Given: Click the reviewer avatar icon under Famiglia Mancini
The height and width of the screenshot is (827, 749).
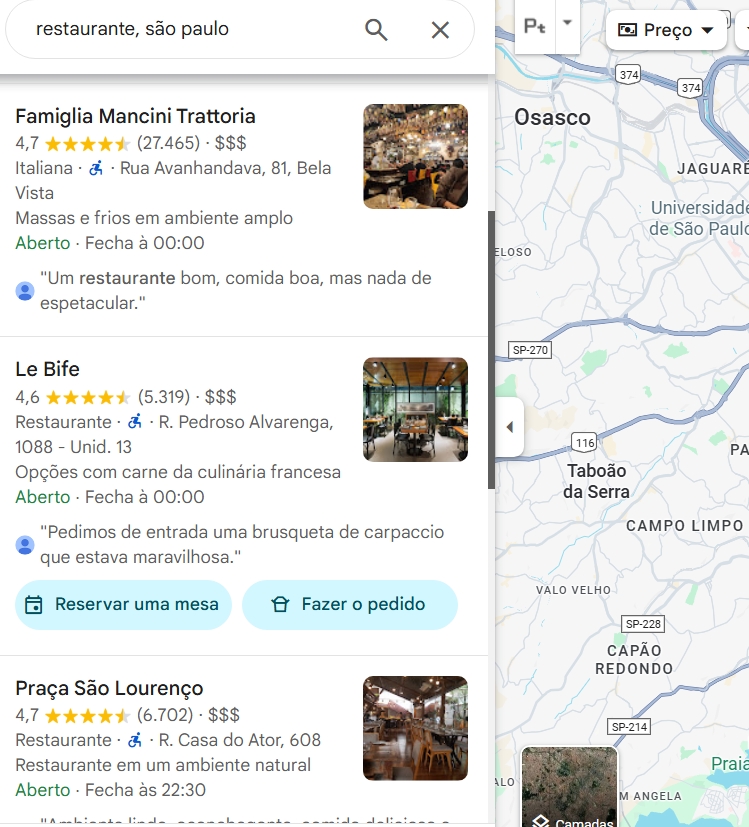Looking at the screenshot, I should coord(25,290).
